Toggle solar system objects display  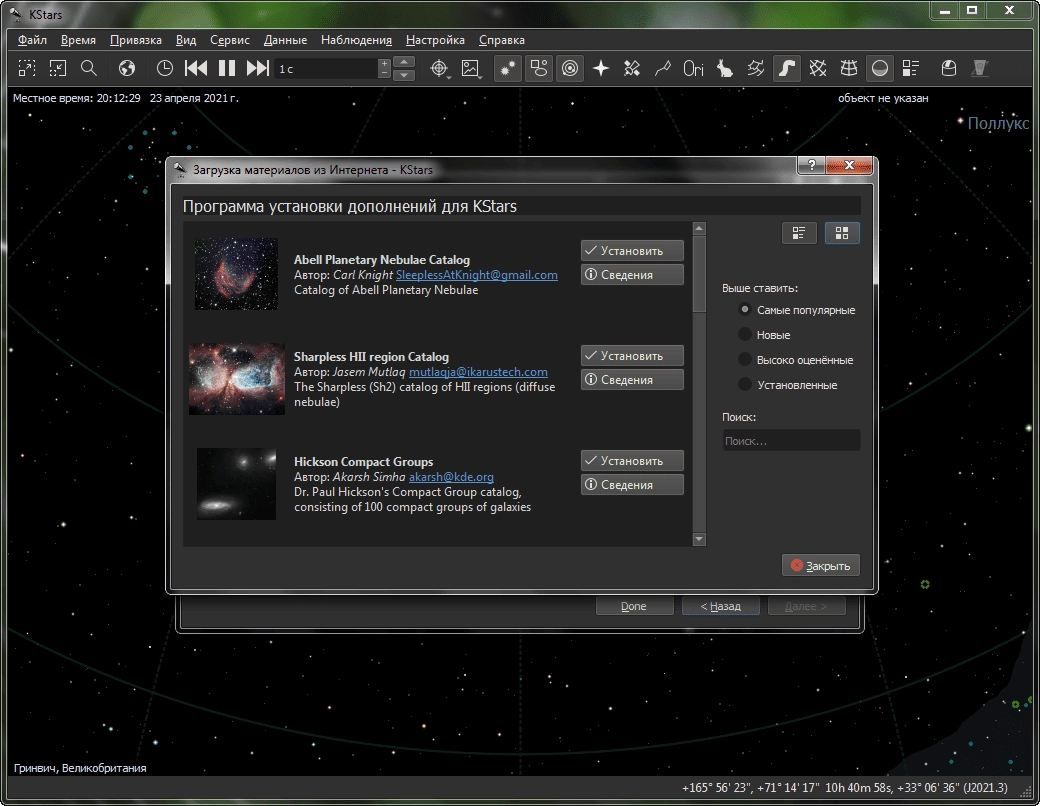click(570, 68)
